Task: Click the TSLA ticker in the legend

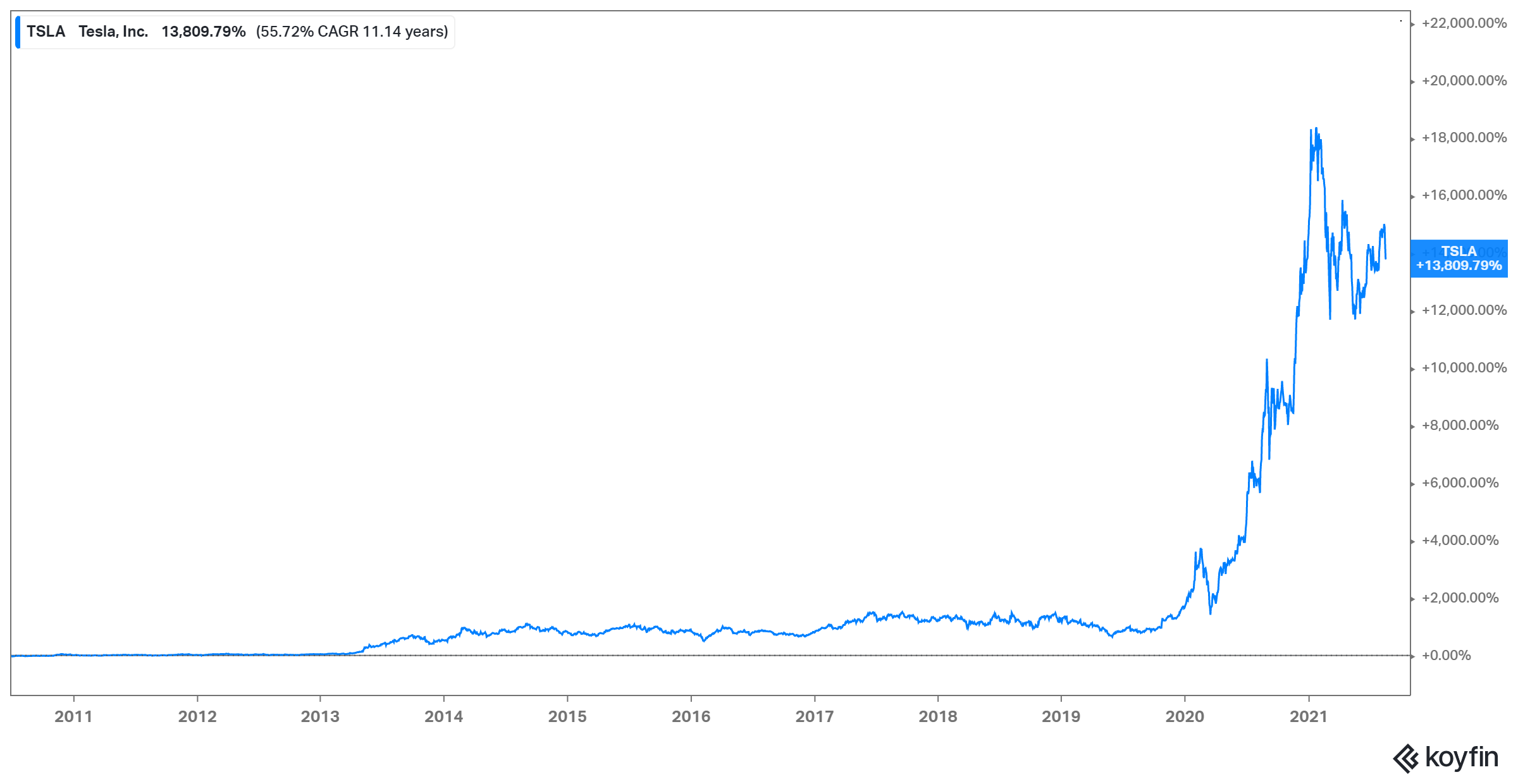Action: [46, 32]
